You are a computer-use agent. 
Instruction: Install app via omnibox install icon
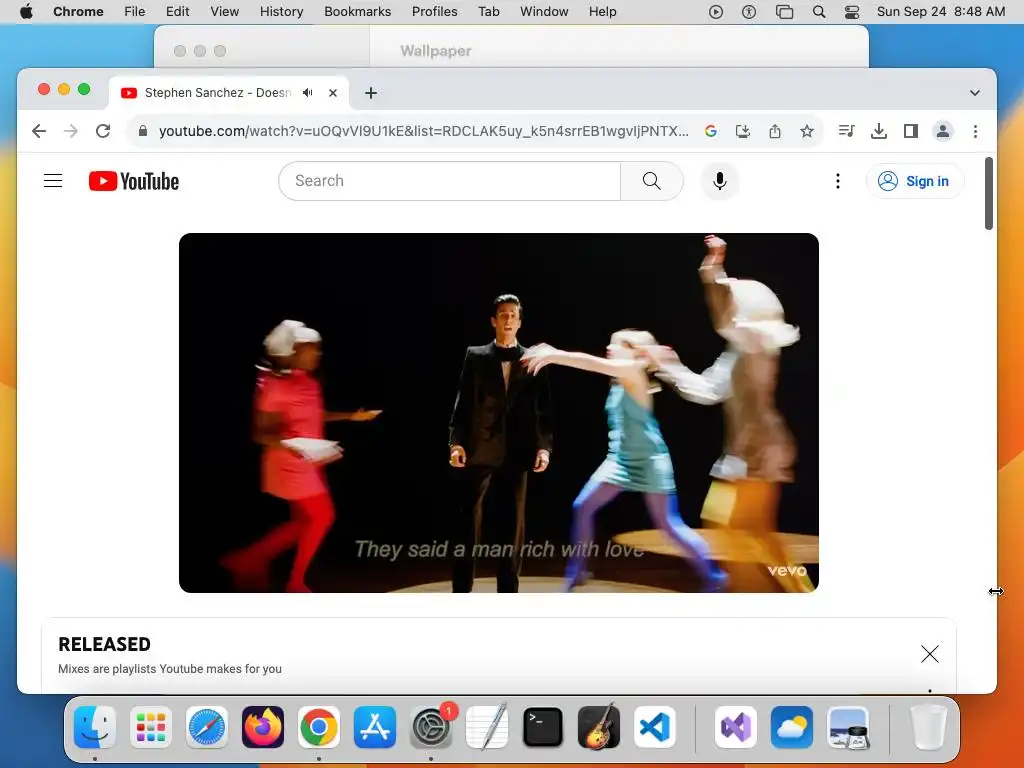(x=743, y=131)
